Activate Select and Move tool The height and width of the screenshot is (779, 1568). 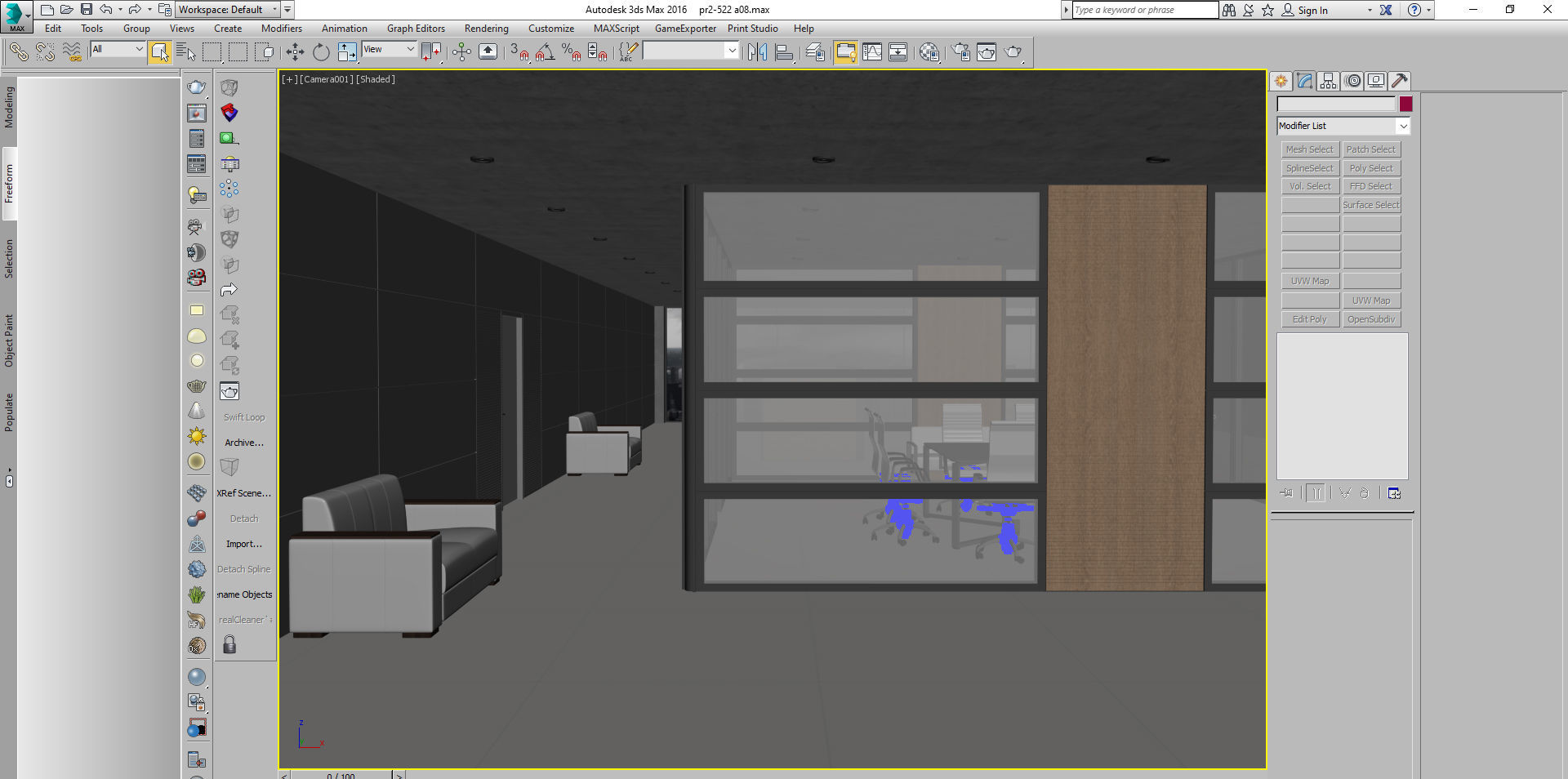click(295, 52)
